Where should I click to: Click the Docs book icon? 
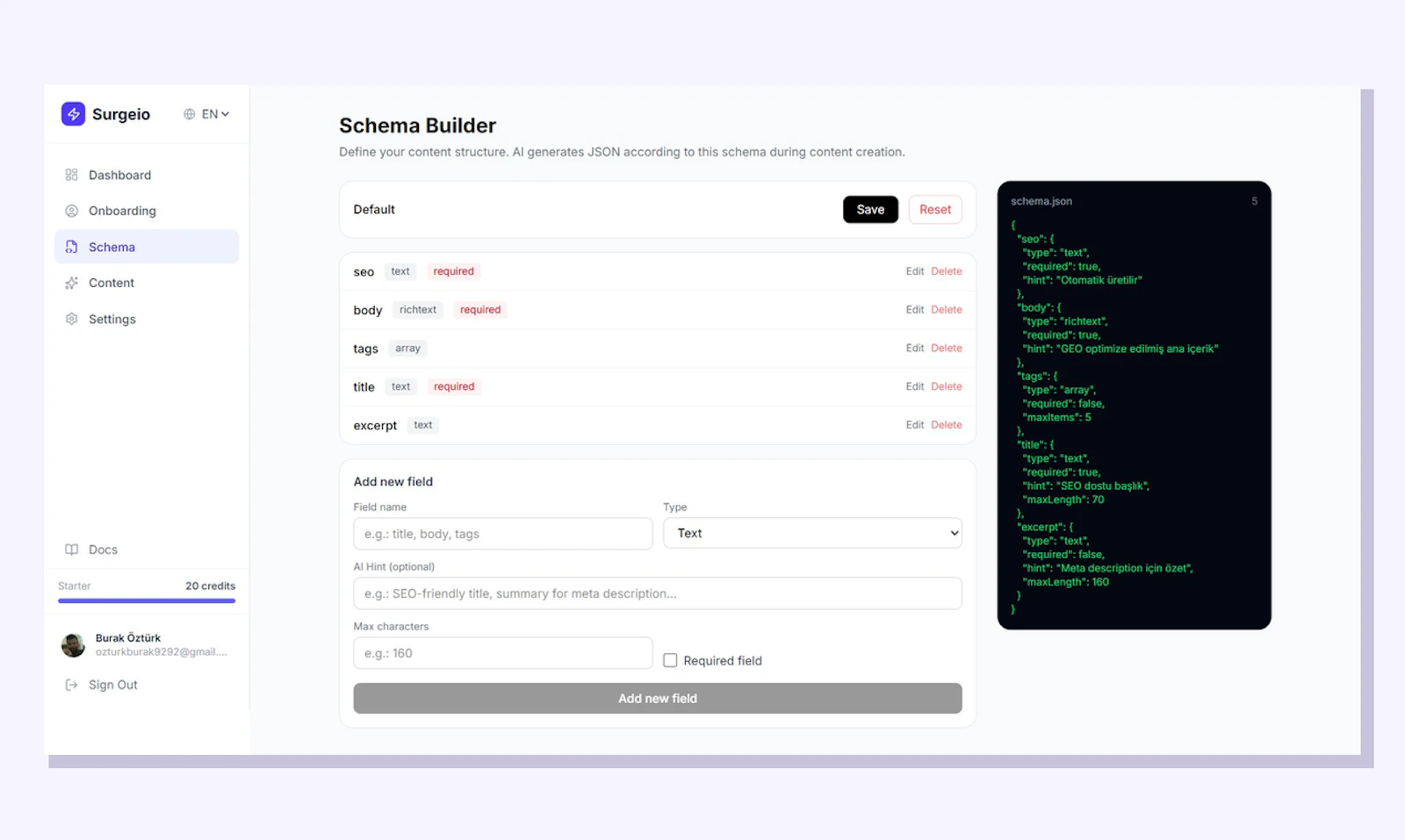point(72,549)
